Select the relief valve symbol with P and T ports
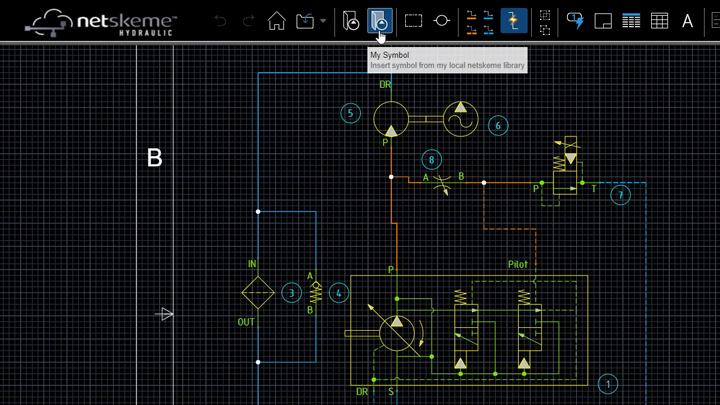The height and width of the screenshot is (405, 720). (566, 171)
